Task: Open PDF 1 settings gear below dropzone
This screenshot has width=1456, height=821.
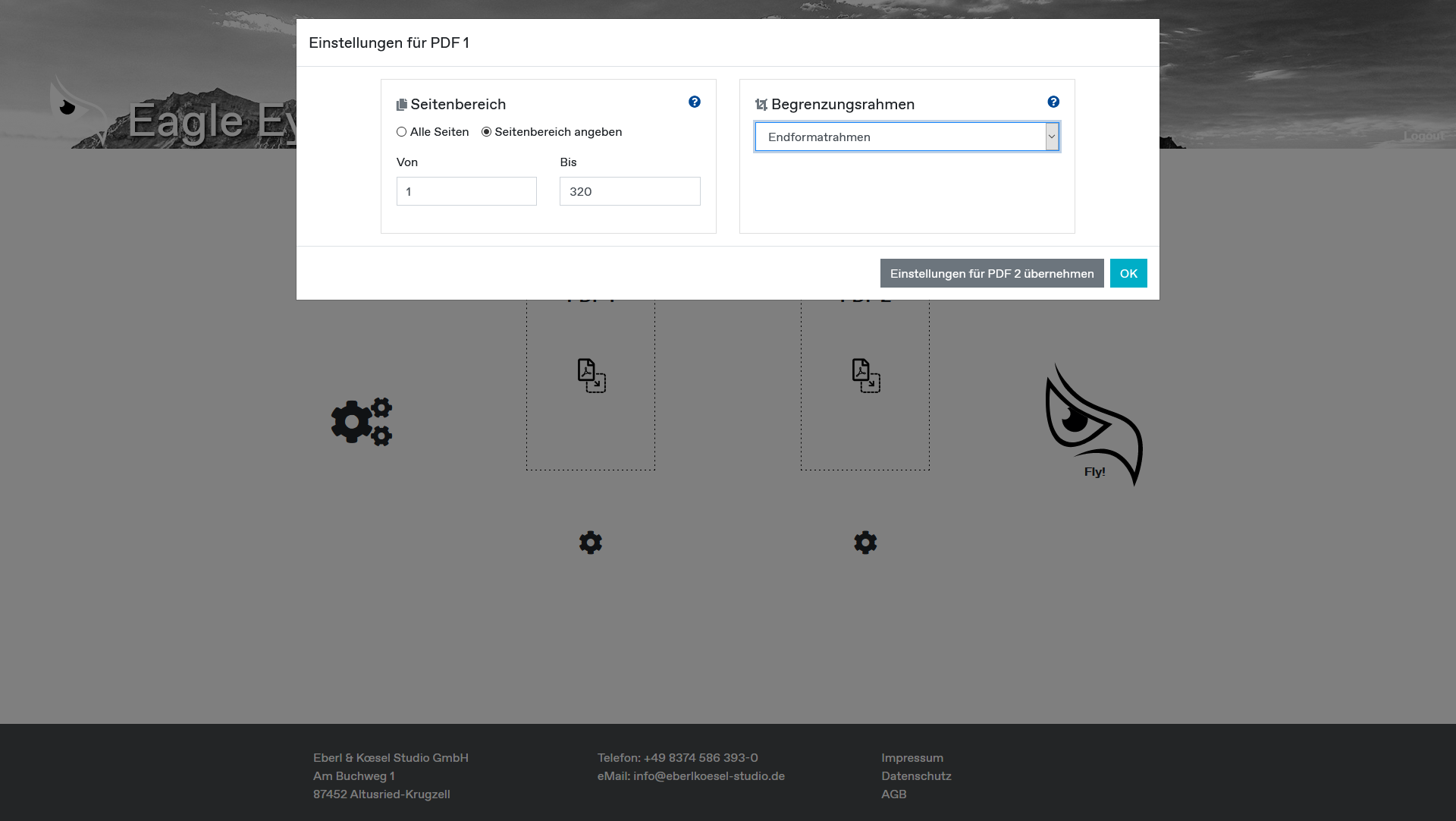Action: [591, 543]
